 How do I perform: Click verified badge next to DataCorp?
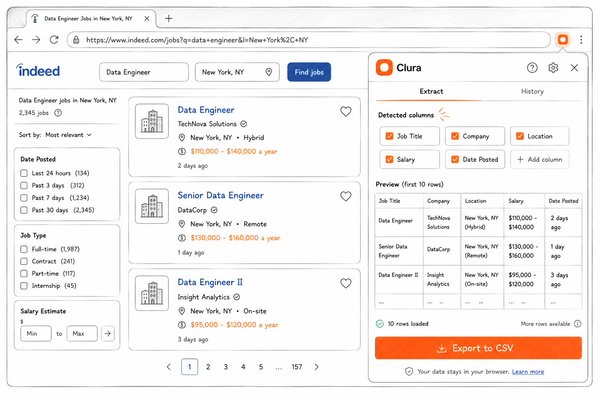pyautogui.click(x=214, y=210)
